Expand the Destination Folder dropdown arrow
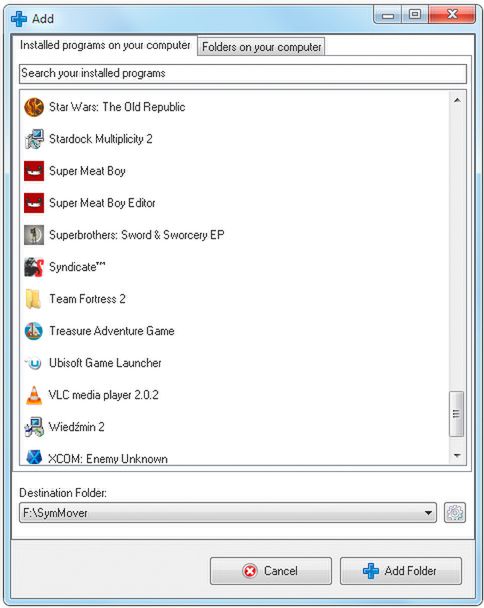Image resolution: width=484 pixels, height=608 pixels. point(428,513)
